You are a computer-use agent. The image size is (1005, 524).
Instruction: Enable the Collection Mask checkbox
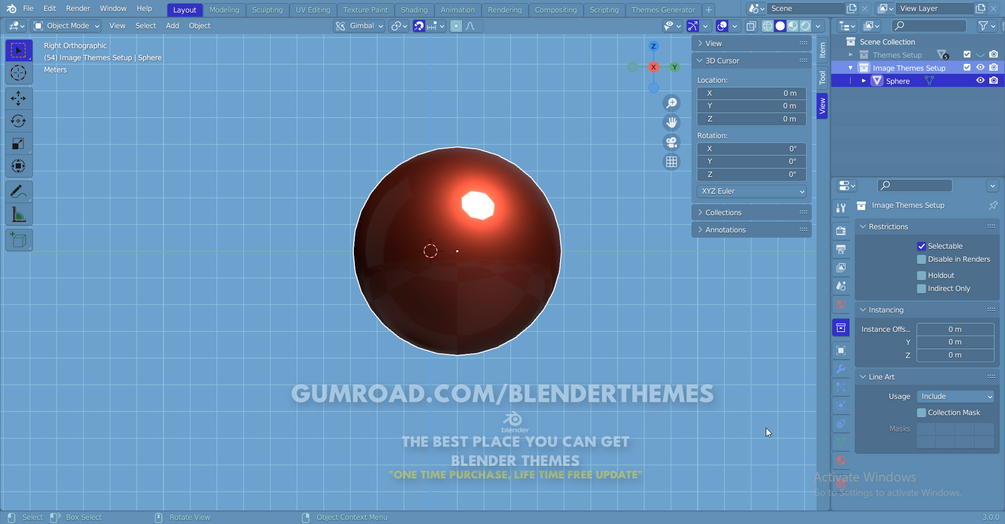point(921,413)
